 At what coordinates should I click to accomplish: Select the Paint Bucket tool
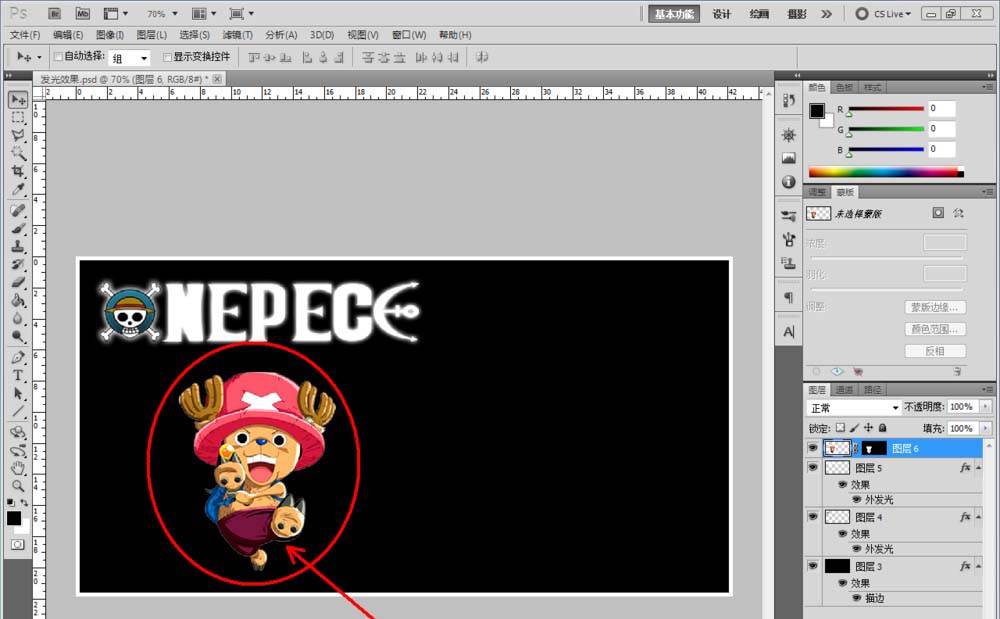coord(18,300)
